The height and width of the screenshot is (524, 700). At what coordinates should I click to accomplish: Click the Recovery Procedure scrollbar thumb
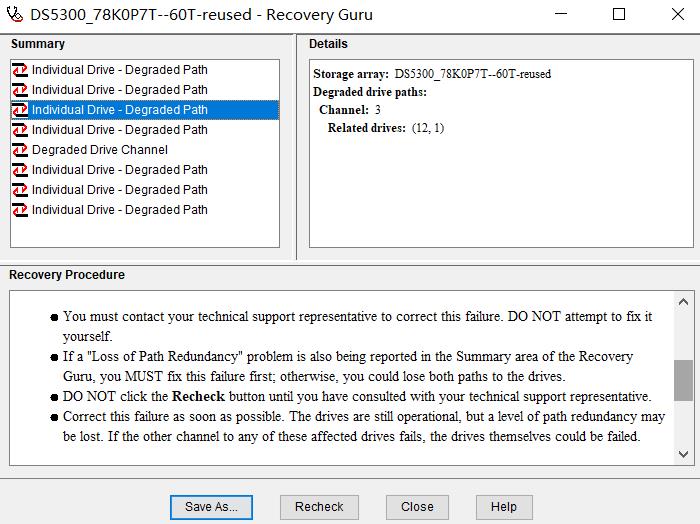coord(683,380)
